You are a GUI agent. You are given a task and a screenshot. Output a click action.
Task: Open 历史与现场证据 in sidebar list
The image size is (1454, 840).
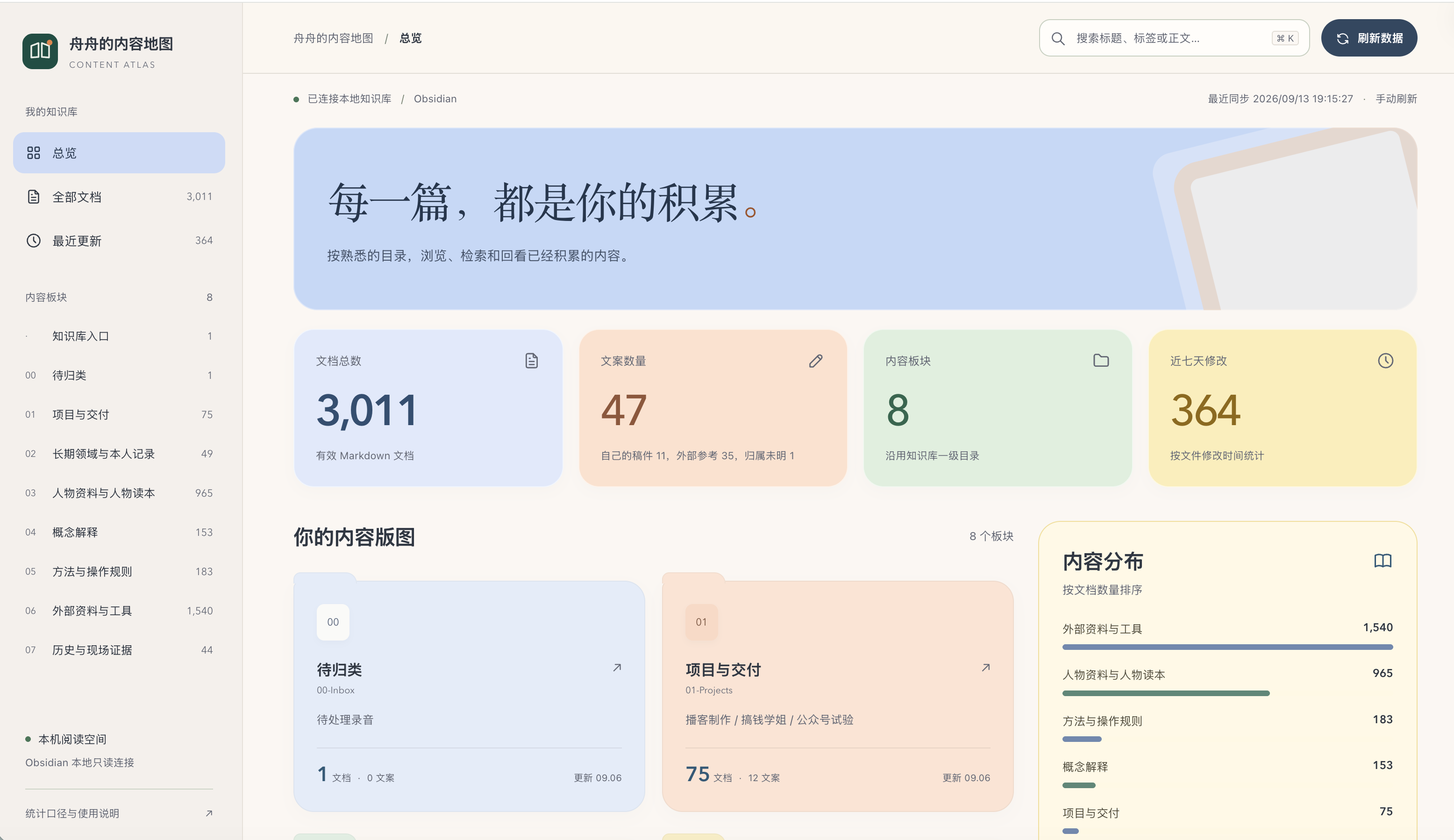coord(119,650)
